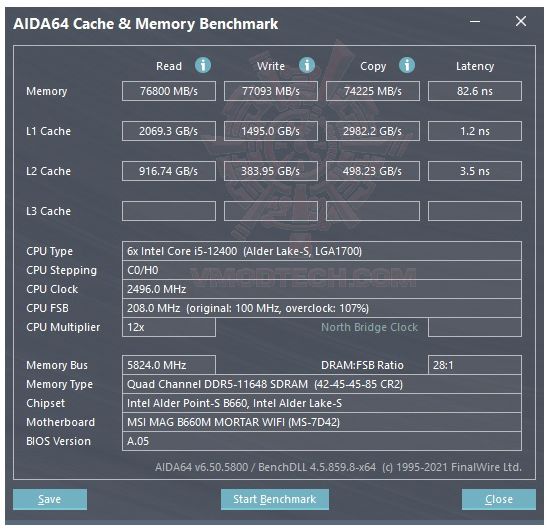This screenshot has width=550, height=532.
Task: Click the Latency column header
Action: [475, 66]
